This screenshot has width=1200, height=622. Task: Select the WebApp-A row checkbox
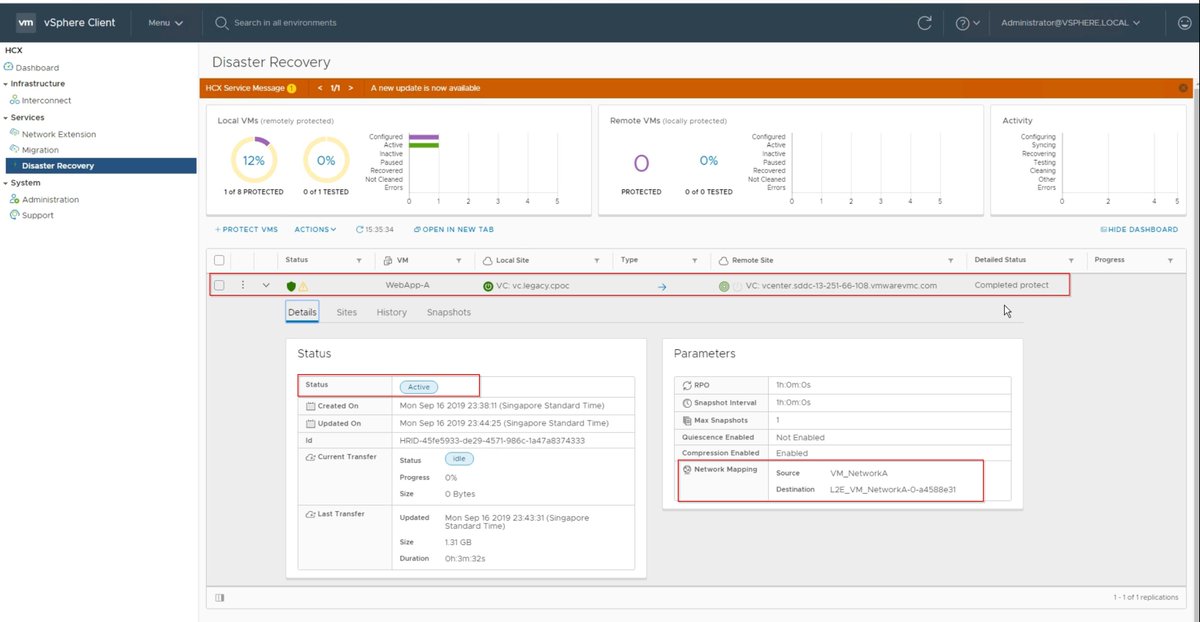click(219, 285)
